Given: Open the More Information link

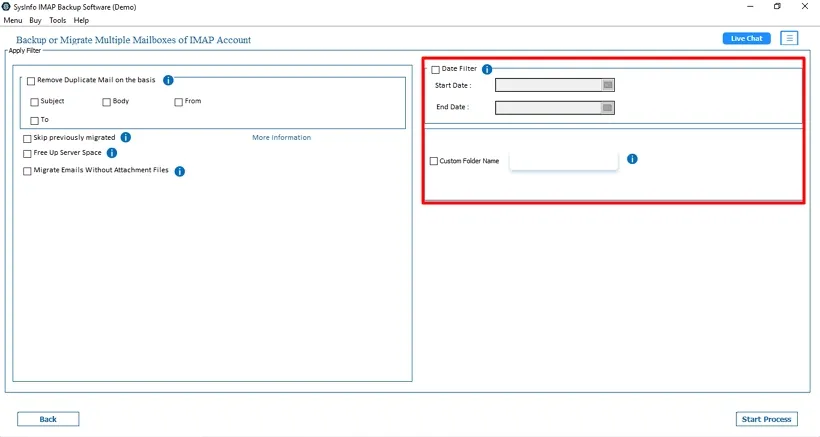Looking at the screenshot, I should [281, 137].
